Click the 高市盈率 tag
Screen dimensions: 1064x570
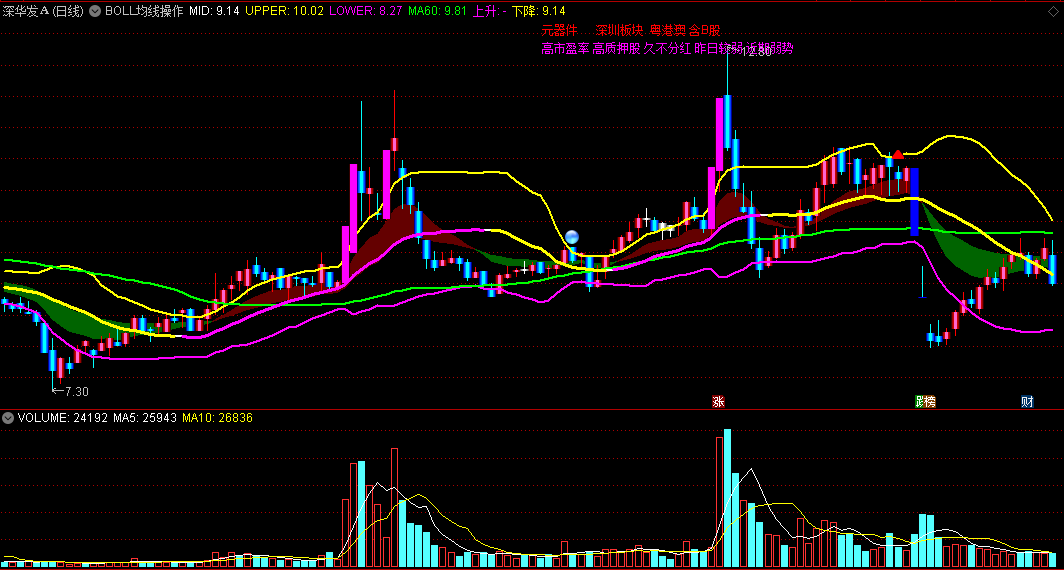tap(565, 49)
